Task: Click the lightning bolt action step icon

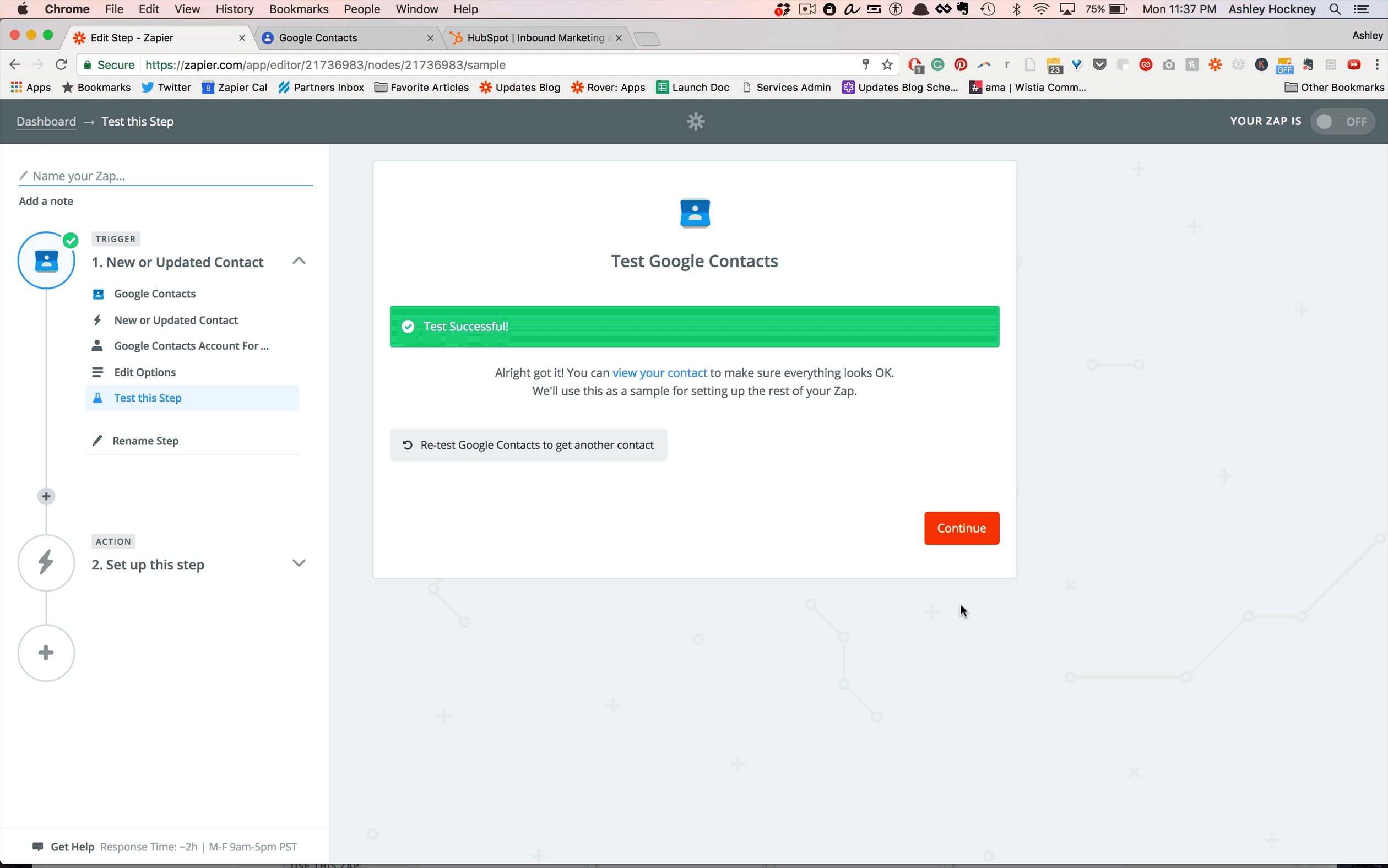Action: point(46,562)
